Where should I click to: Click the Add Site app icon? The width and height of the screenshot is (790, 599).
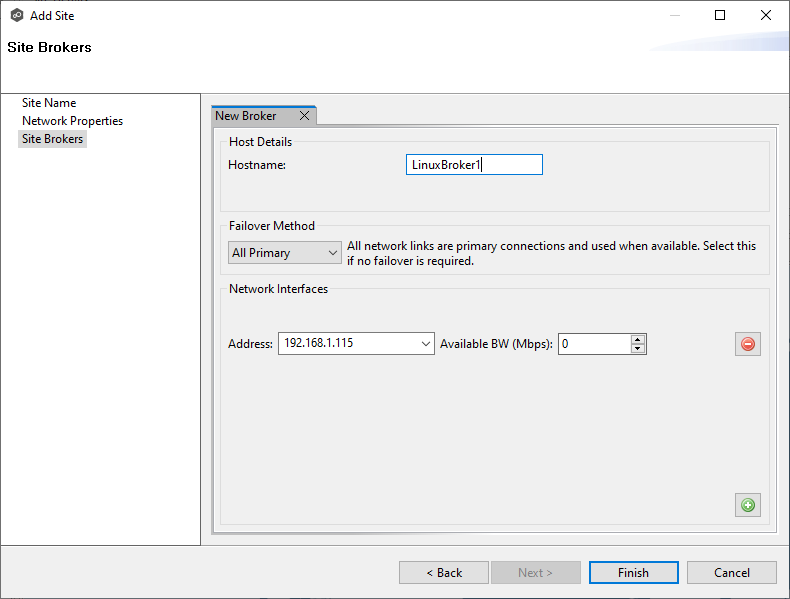(16, 15)
